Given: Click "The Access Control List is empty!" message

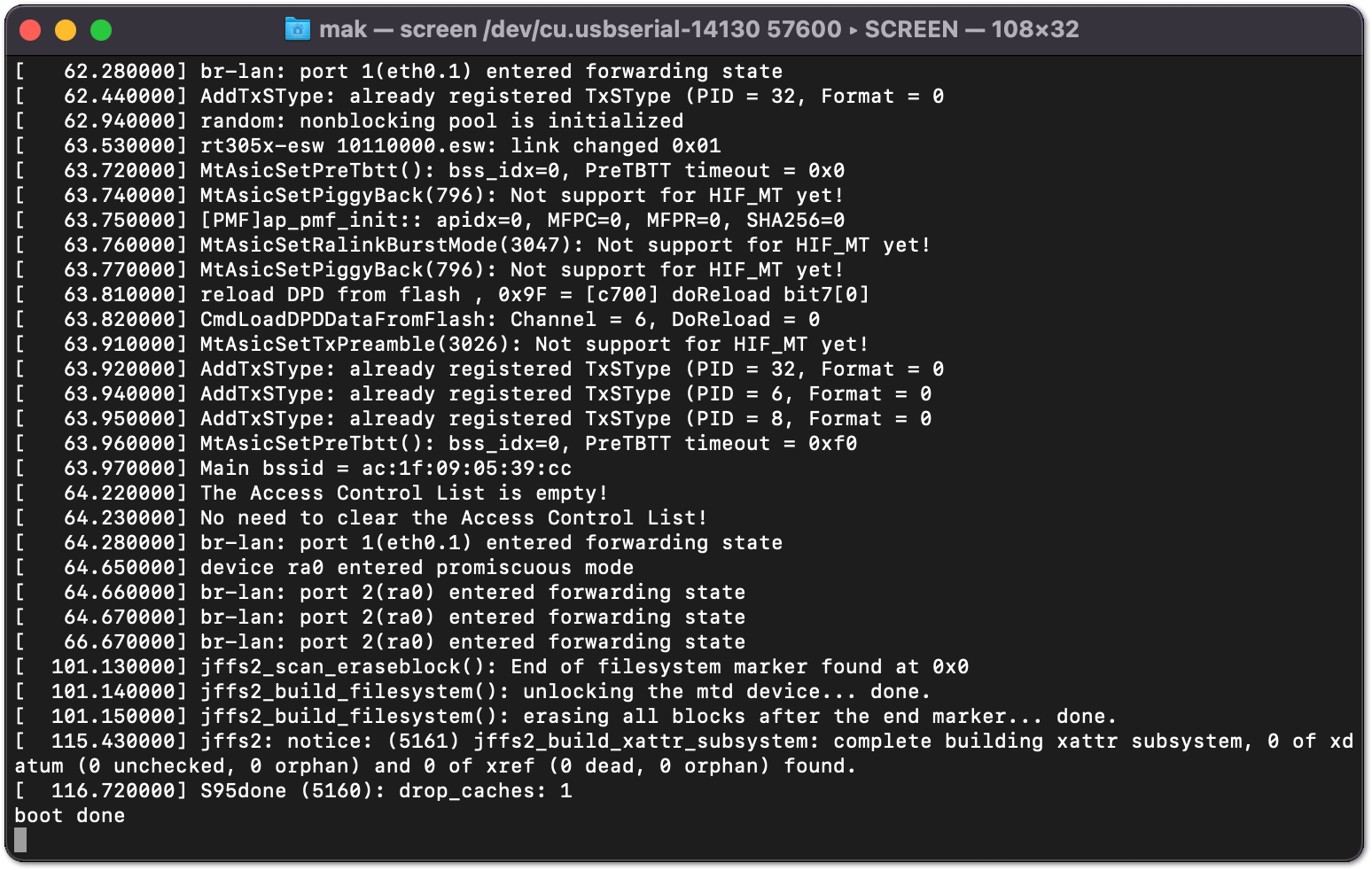Looking at the screenshot, I should coord(403,493).
